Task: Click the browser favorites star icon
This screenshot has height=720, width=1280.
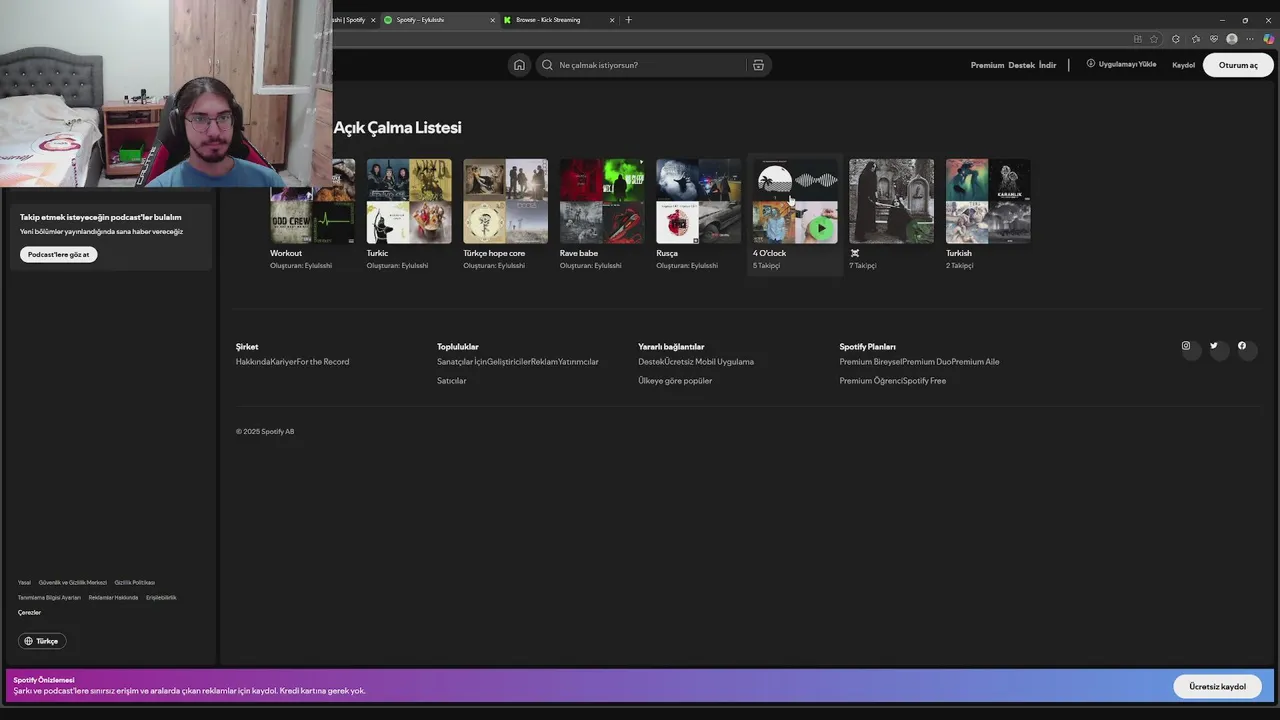Action: 1154,39
